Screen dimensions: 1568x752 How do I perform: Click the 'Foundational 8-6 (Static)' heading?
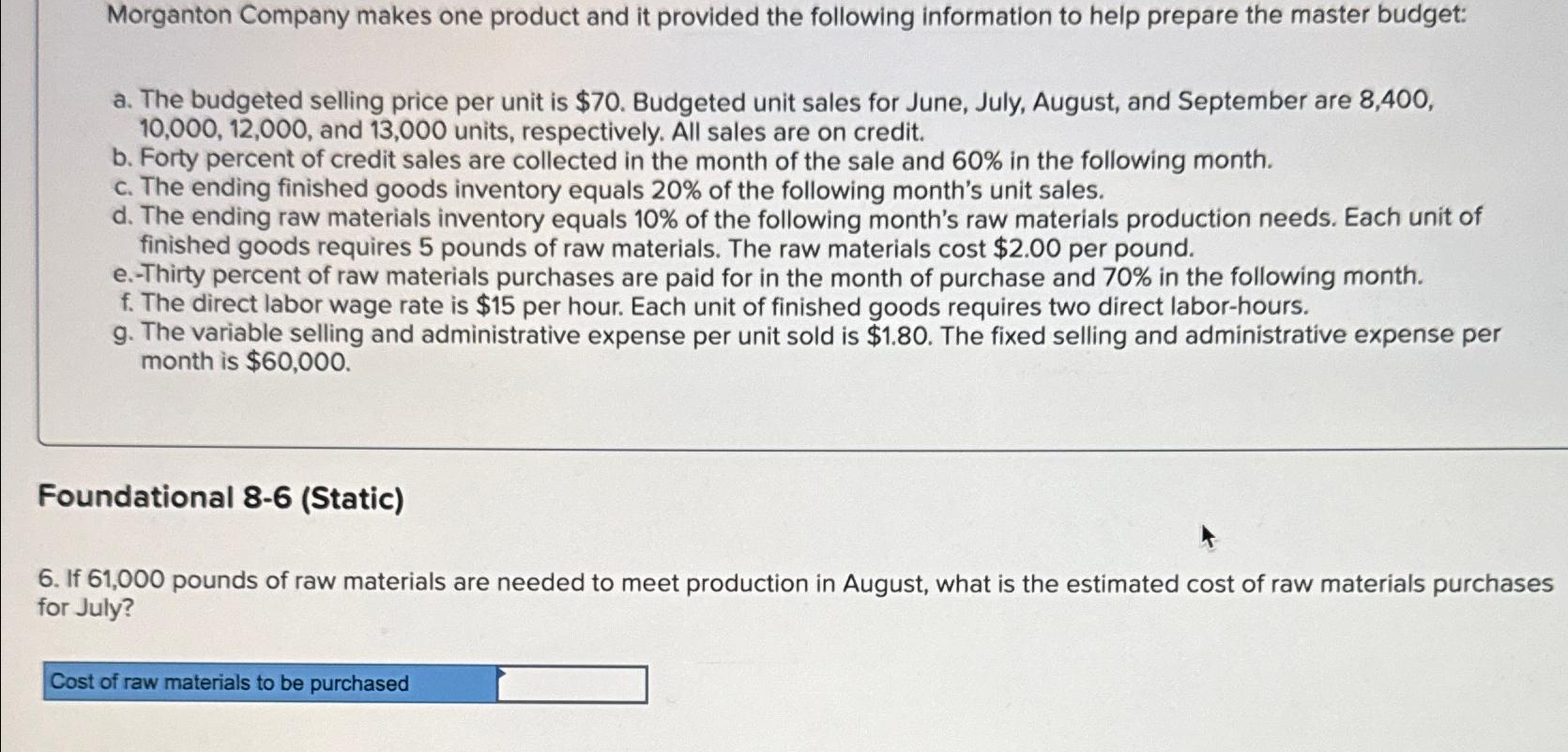(221, 498)
